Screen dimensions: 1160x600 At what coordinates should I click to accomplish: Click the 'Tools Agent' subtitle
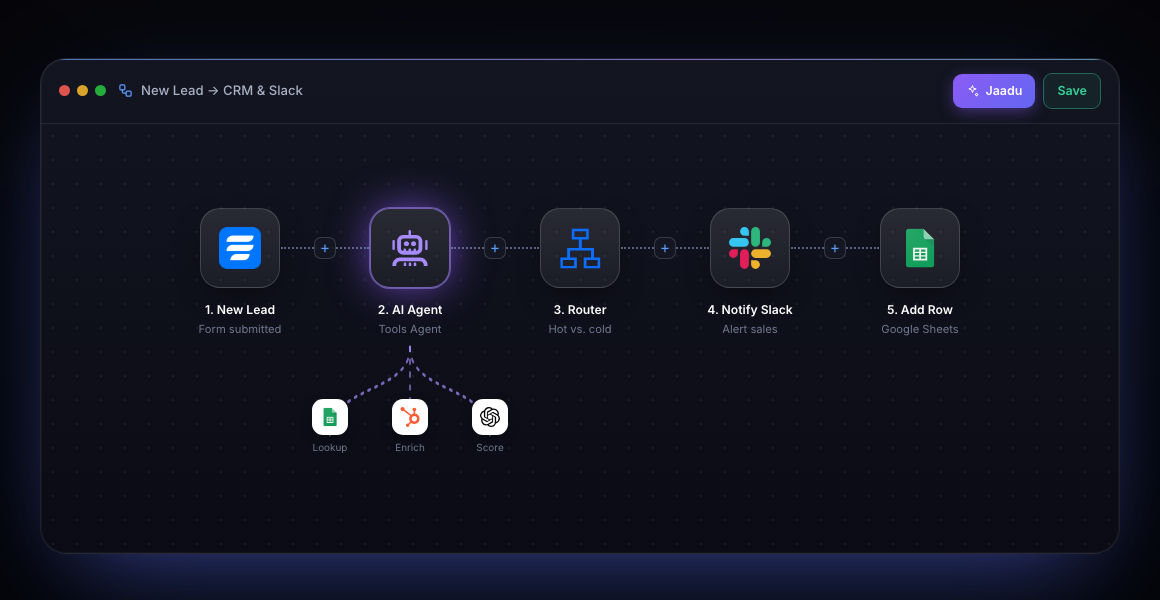pyautogui.click(x=410, y=329)
